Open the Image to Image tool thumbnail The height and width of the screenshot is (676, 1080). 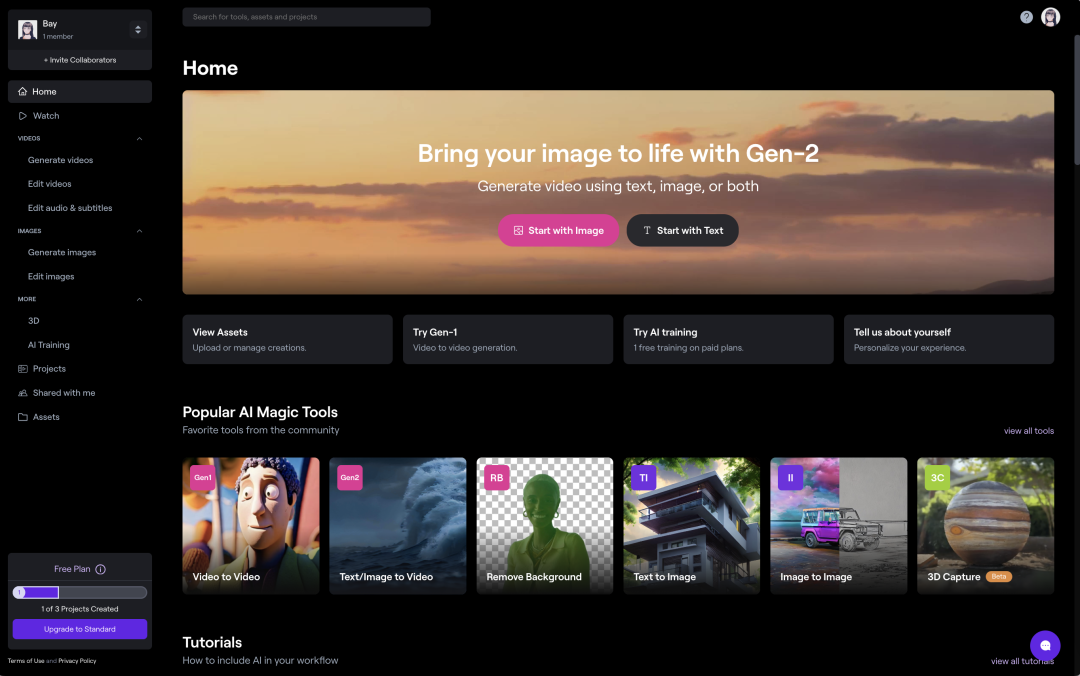(838, 526)
